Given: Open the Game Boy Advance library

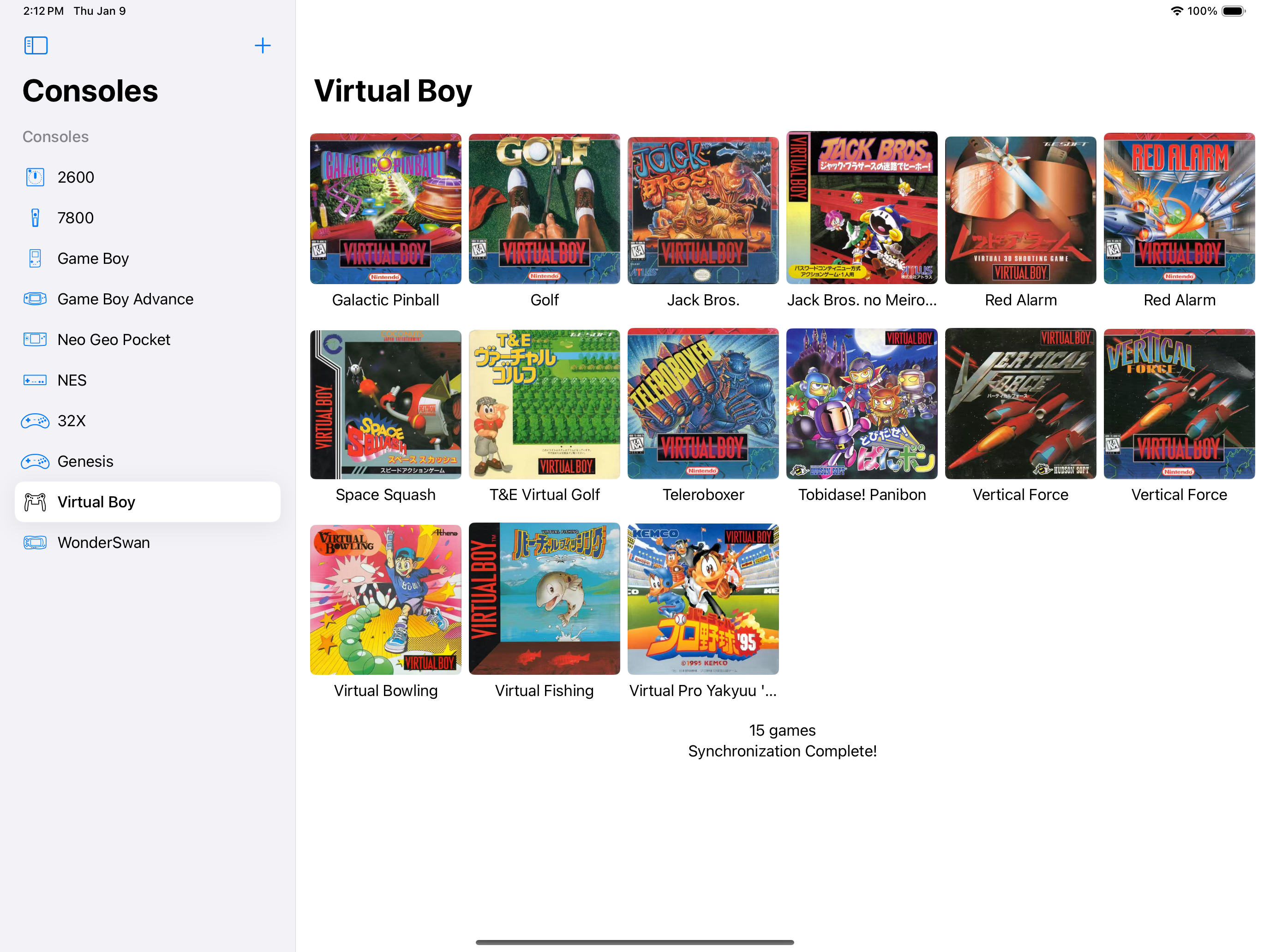Looking at the screenshot, I should point(148,299).
